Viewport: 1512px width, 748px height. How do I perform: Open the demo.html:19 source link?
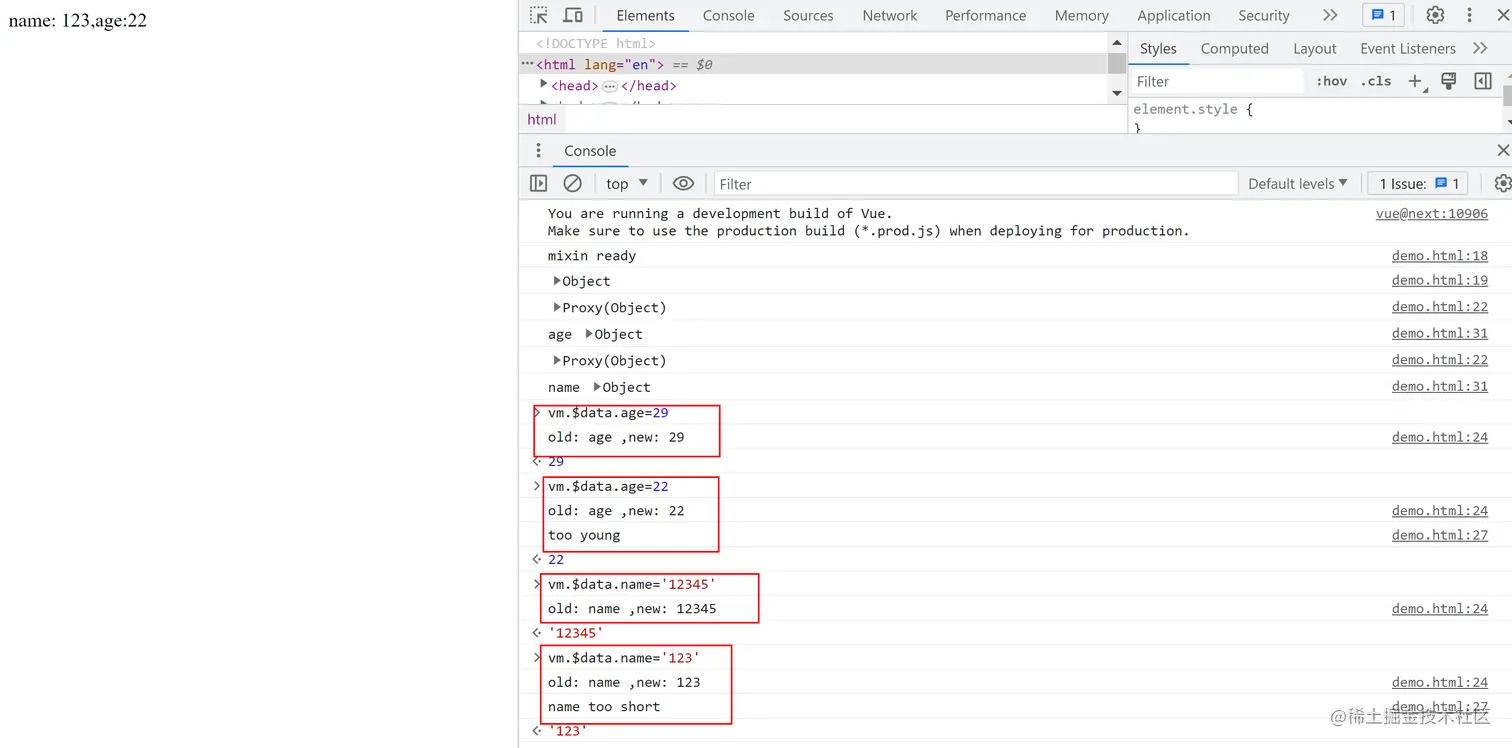tap(1439, 280)
